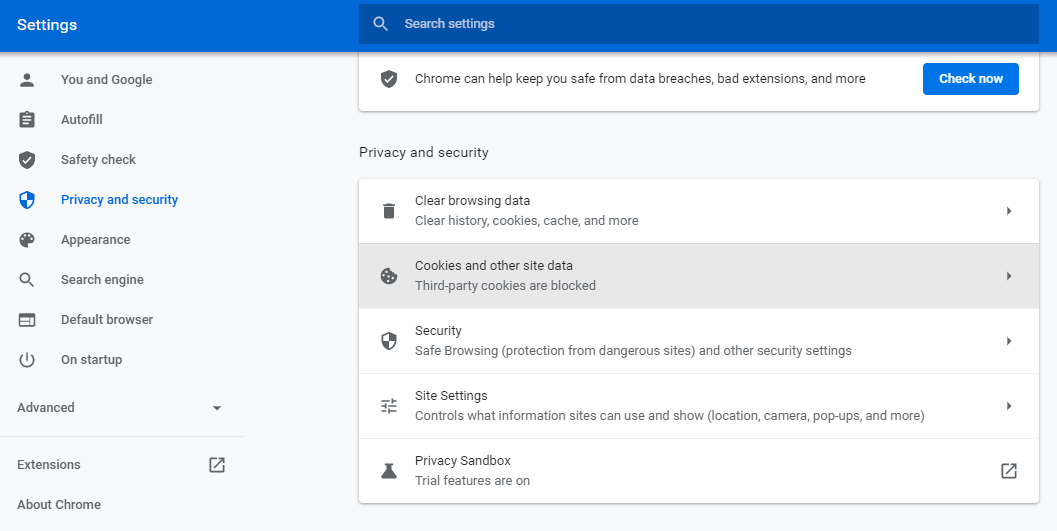
Task: Open Appearance settings section
Action: 96,240
